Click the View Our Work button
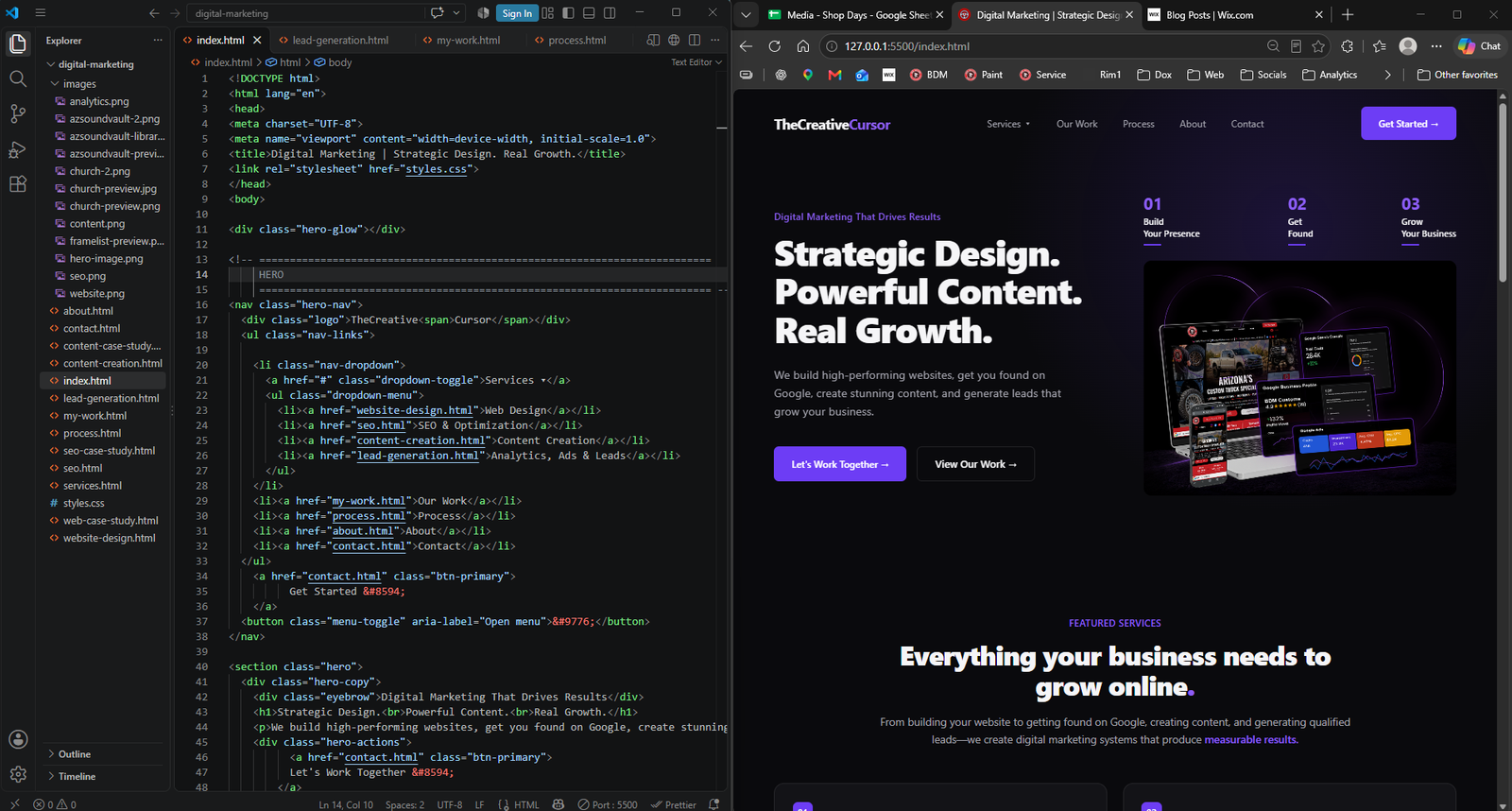The image size is (1512, 811). tap(975, 464)
